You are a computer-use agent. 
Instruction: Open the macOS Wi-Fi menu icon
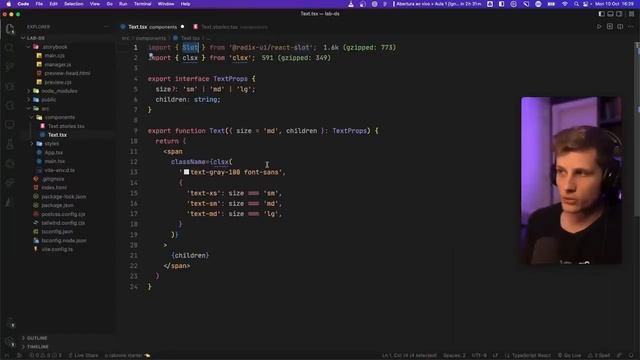(x=564, y=4)
